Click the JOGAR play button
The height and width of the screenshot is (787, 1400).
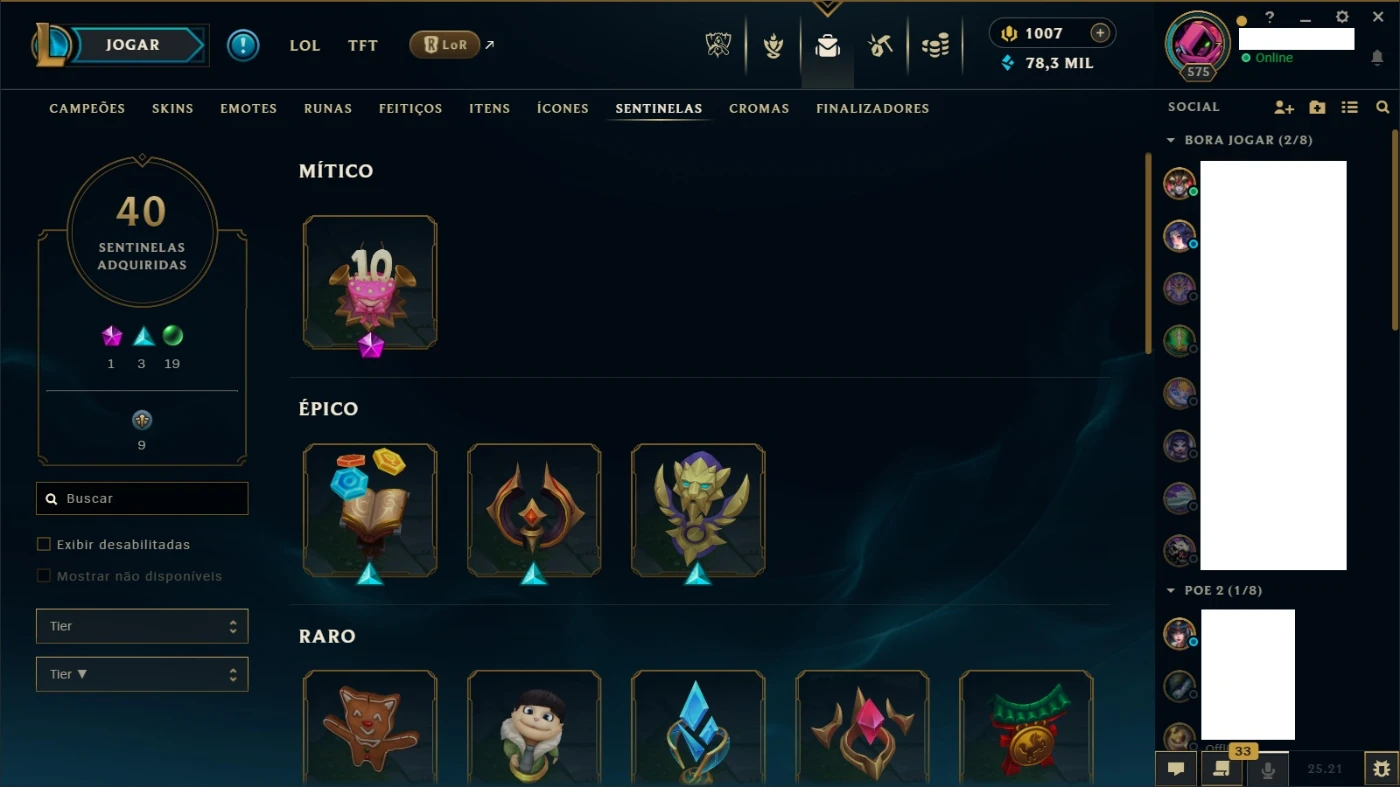point(133,45)
